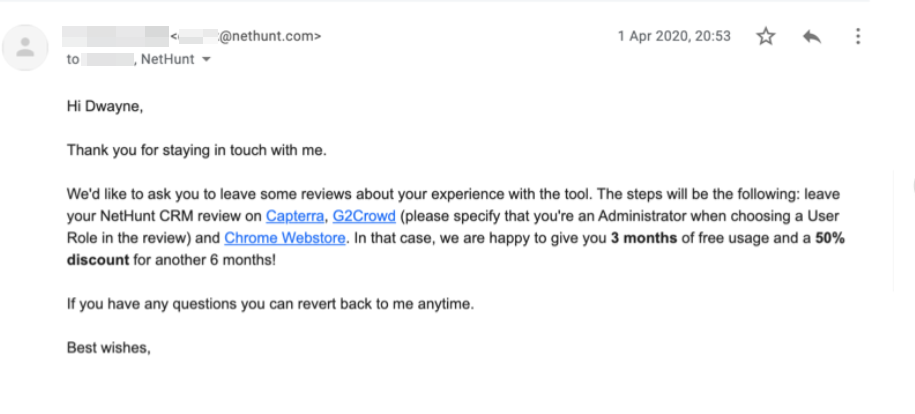Click the 1 Apr 2020, 20:53 timestamp

[x=674, y=36]
